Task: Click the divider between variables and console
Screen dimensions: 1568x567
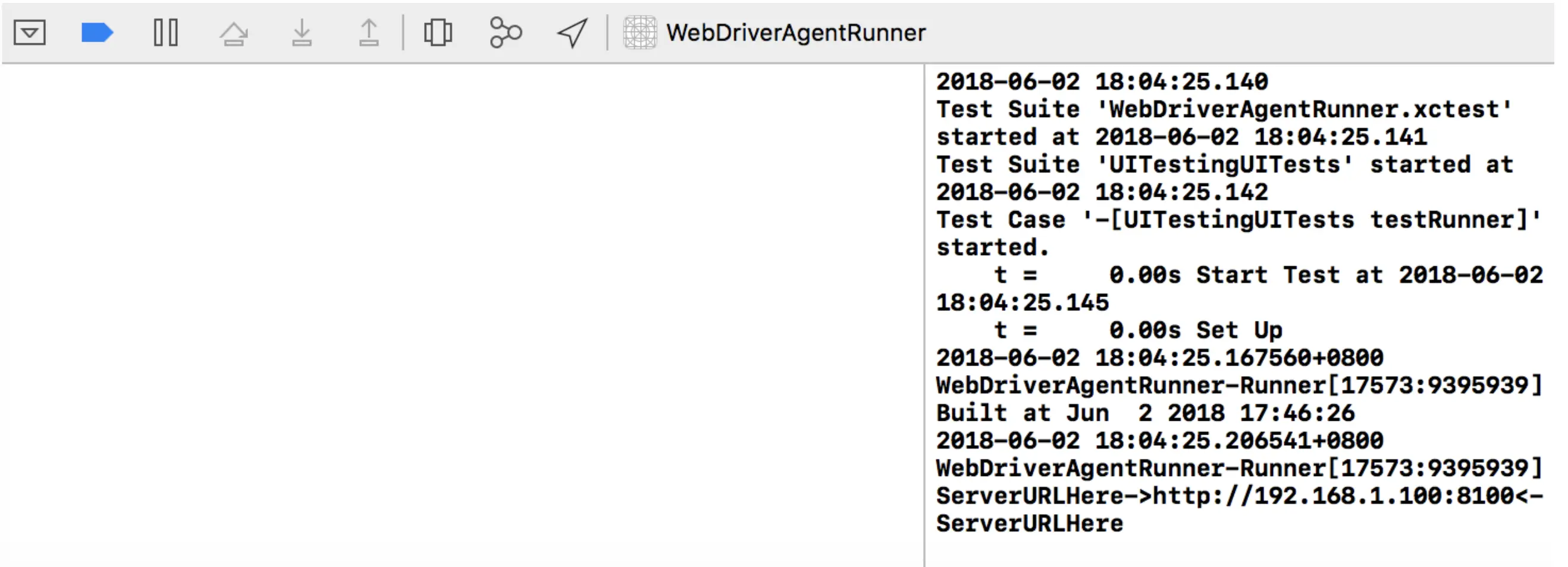Action: point(924,304)
